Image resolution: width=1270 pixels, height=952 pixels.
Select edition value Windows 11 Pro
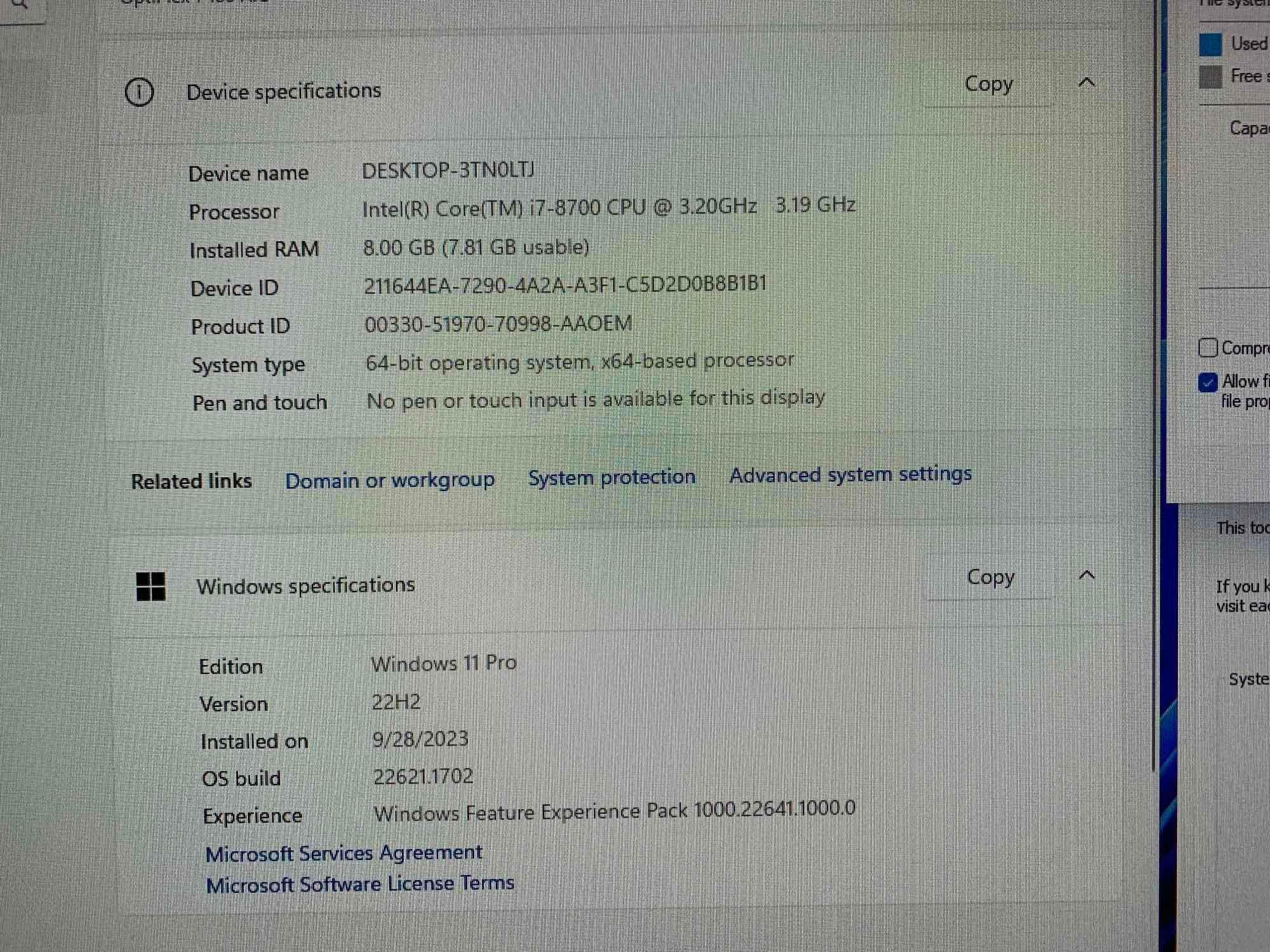tap(444, 664)
